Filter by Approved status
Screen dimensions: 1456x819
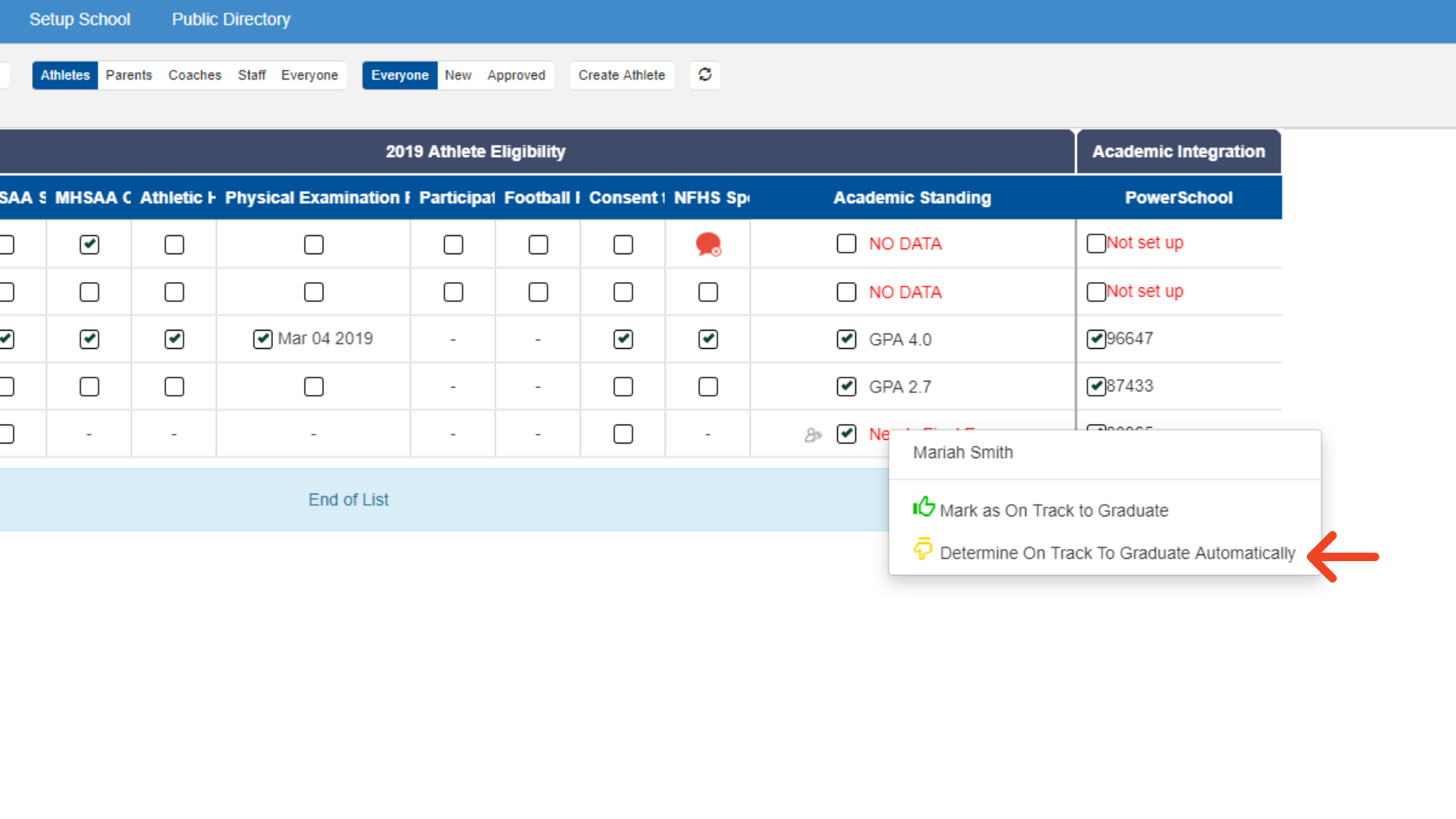point(516,75)
